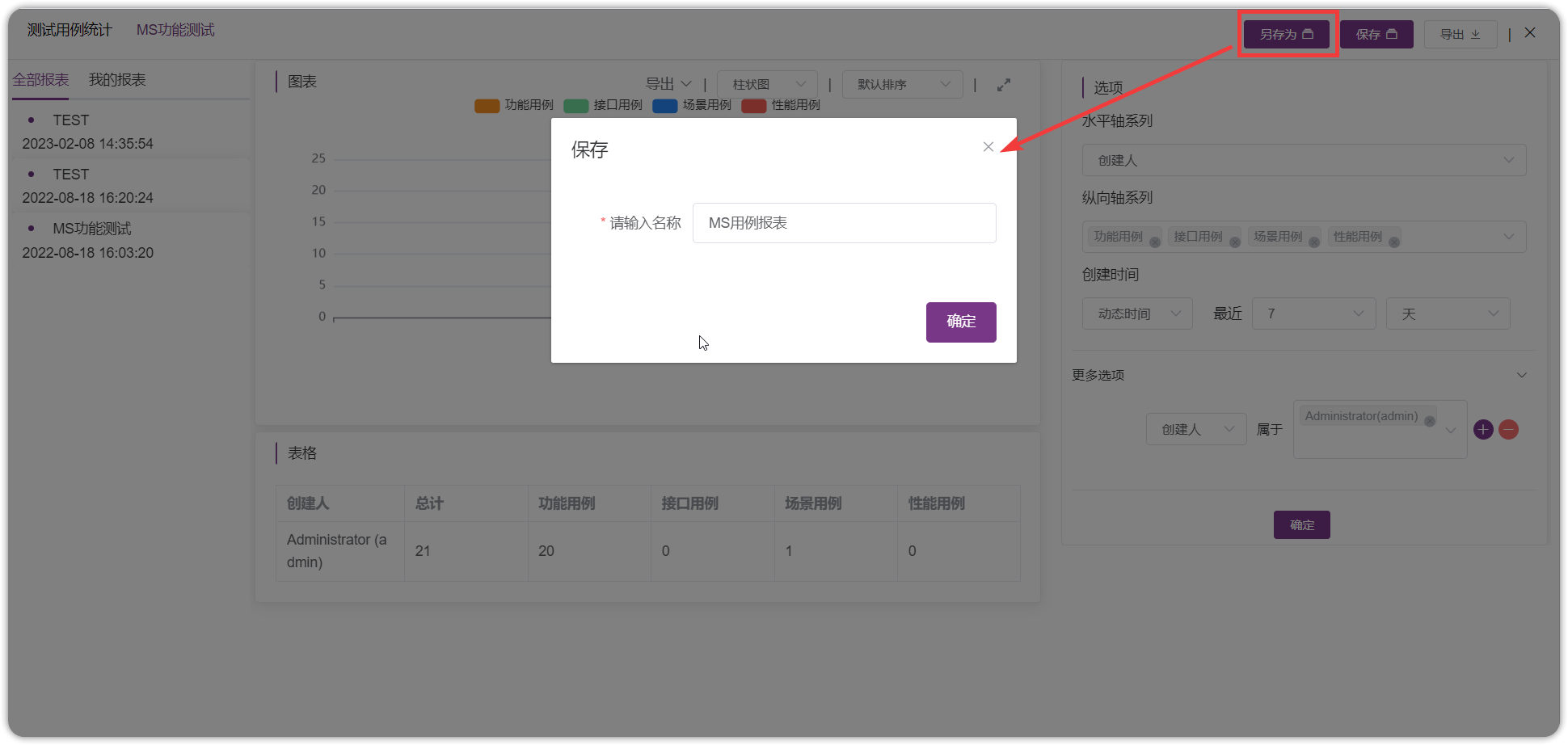The image size is (1568, 745).
Task: Click the MS功能测试 header label
Action: (175, 30)
